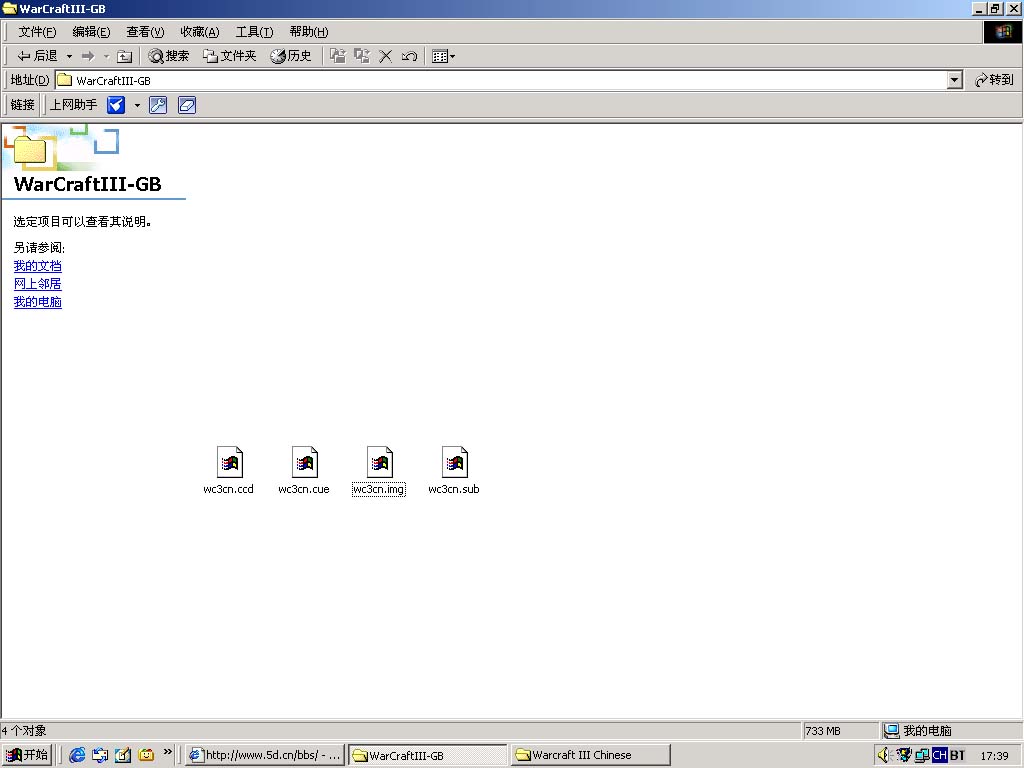Open the 我的电脑 link

click(x=38, y=302)
